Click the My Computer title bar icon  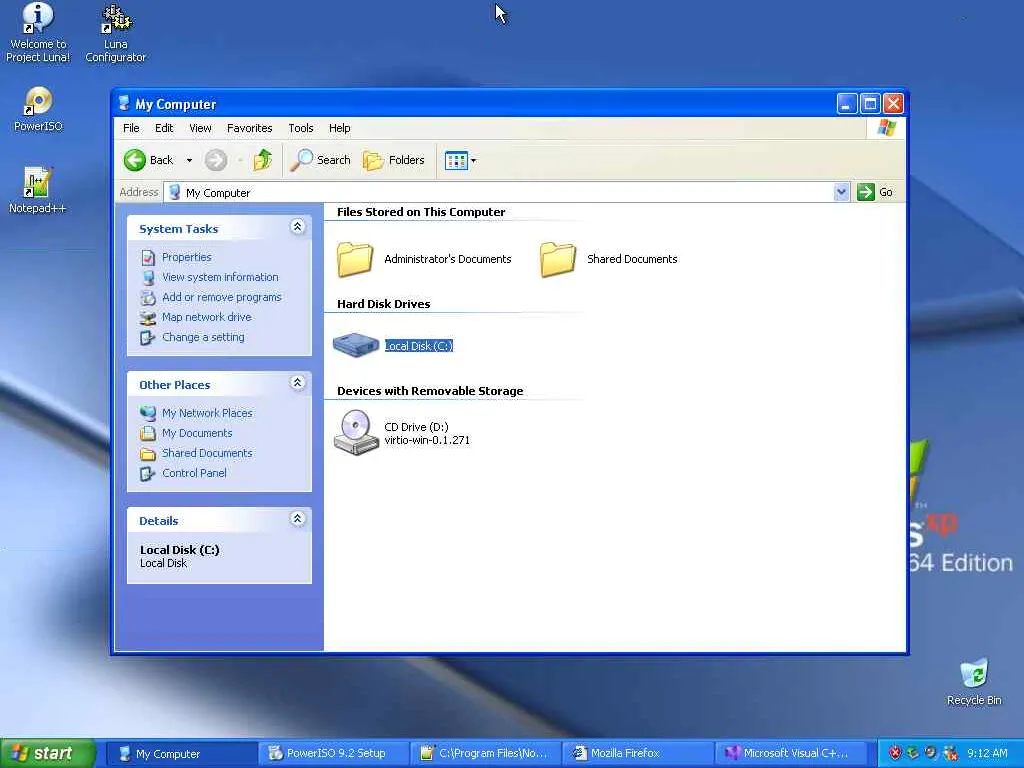(x=124, y=103)
